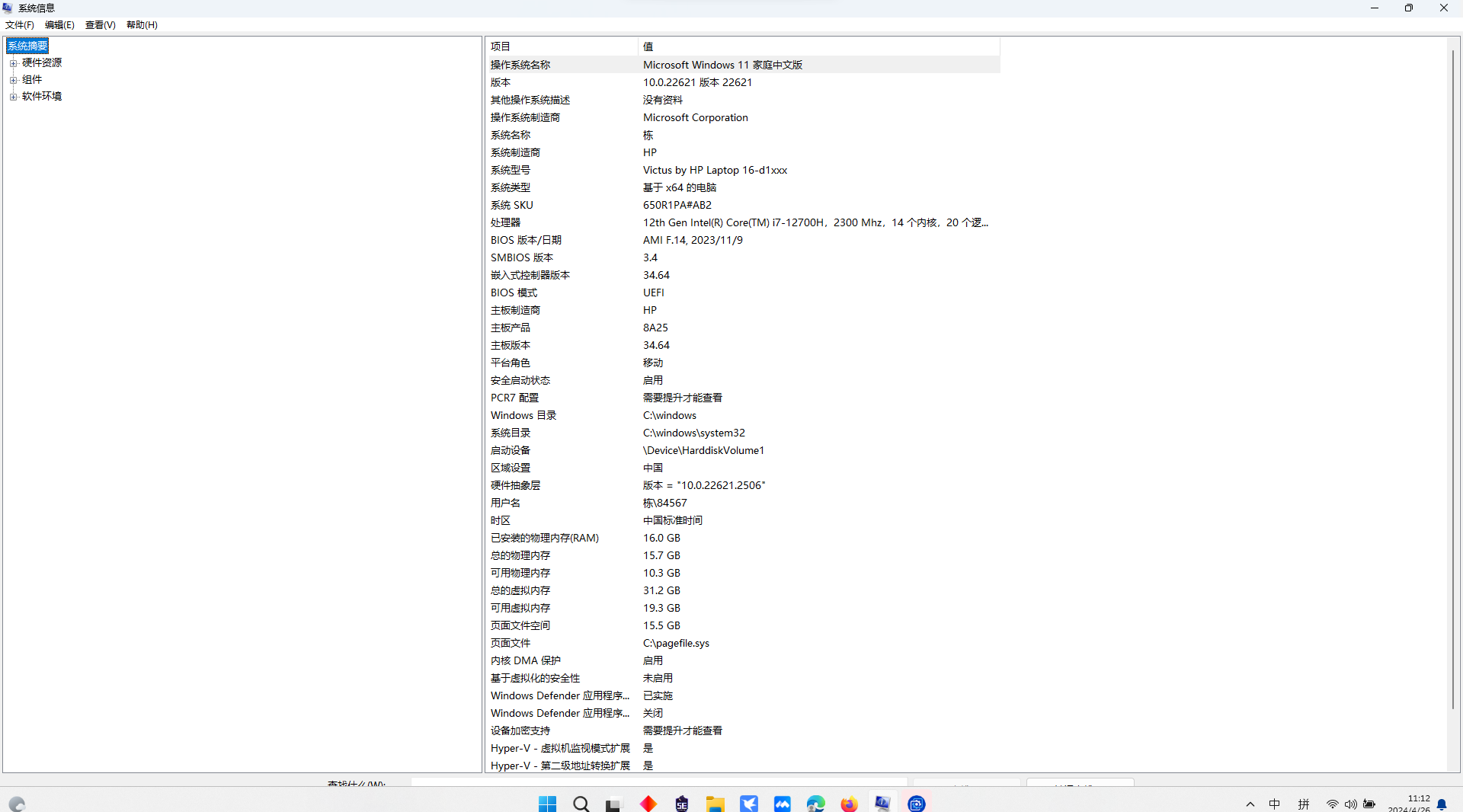Open the Windows Start menu

pos(547,804)
